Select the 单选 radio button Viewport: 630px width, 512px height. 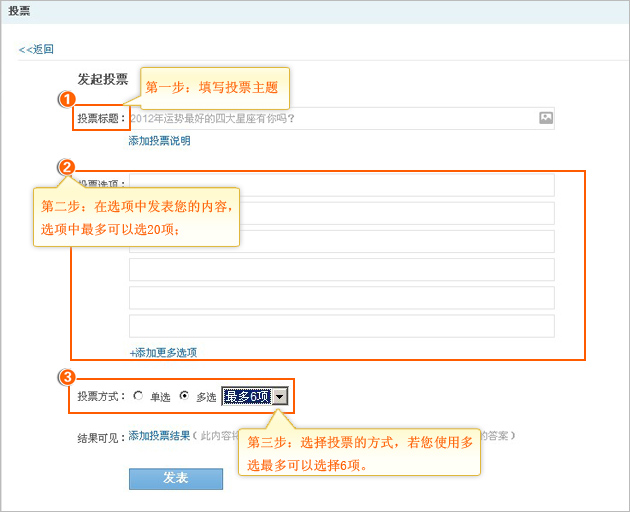[138, 396]
